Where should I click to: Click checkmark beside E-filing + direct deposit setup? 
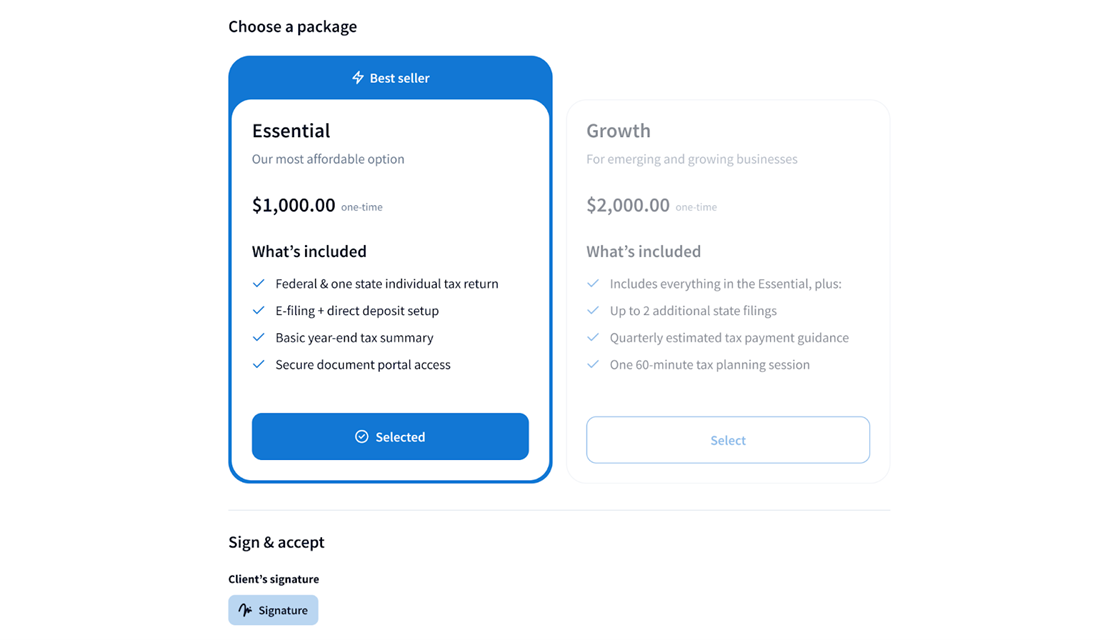point(259,311)
